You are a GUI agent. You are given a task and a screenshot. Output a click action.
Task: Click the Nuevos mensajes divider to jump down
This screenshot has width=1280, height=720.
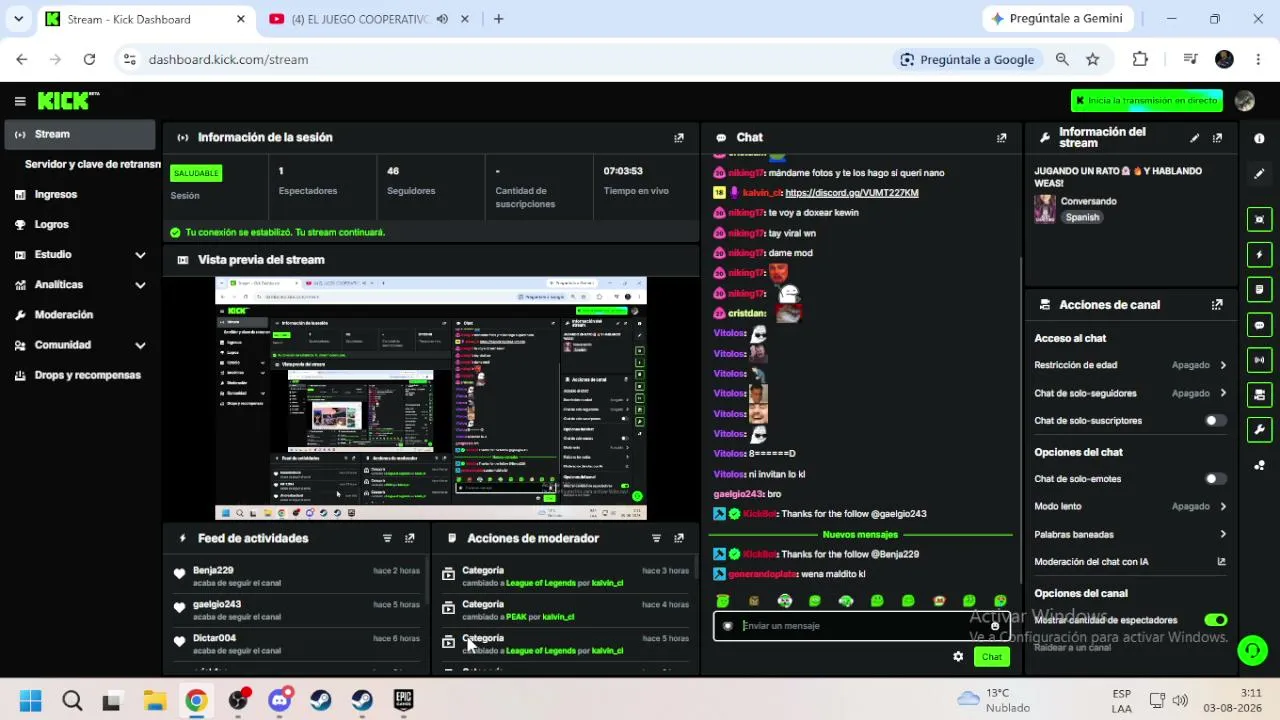point(860,535)
